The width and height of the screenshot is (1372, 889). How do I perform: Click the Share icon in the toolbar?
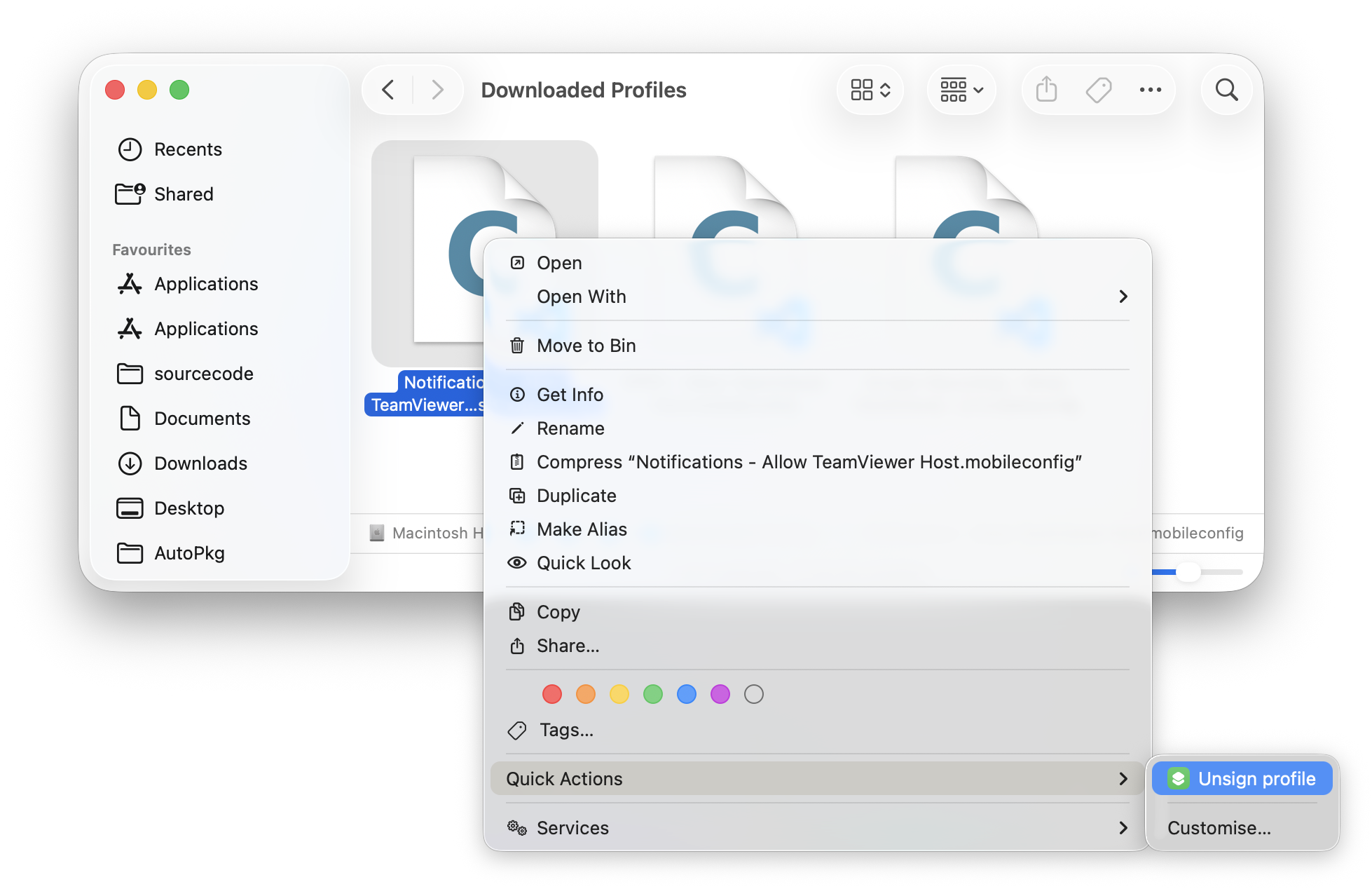tap(1045, 90)
